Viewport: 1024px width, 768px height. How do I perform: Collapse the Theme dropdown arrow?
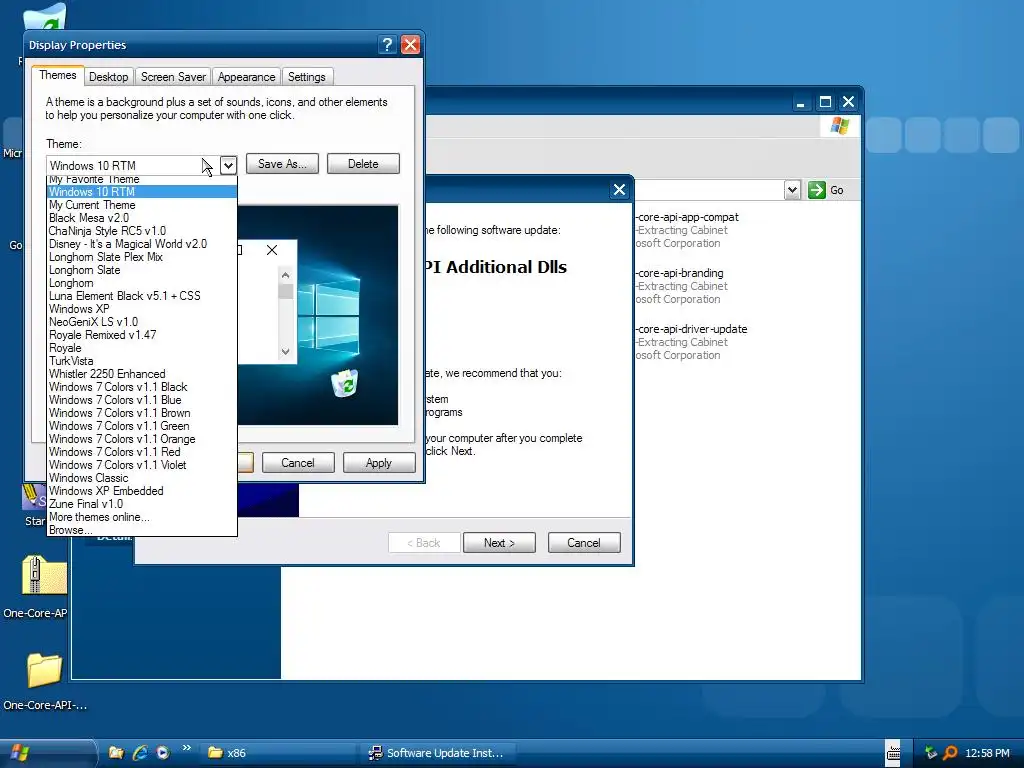tap(228, 165)
